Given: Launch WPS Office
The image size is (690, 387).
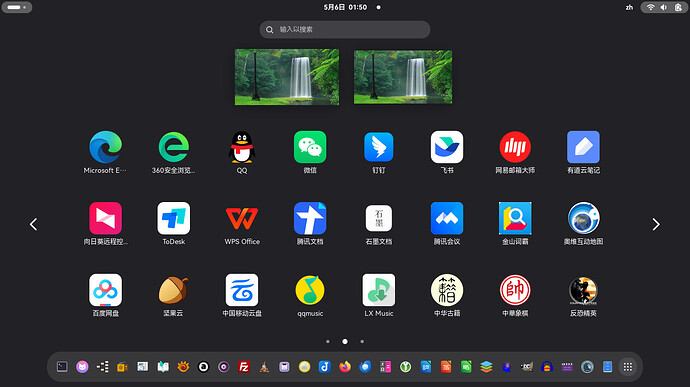Looking at the screenshot, I should [x=242, y=218].
